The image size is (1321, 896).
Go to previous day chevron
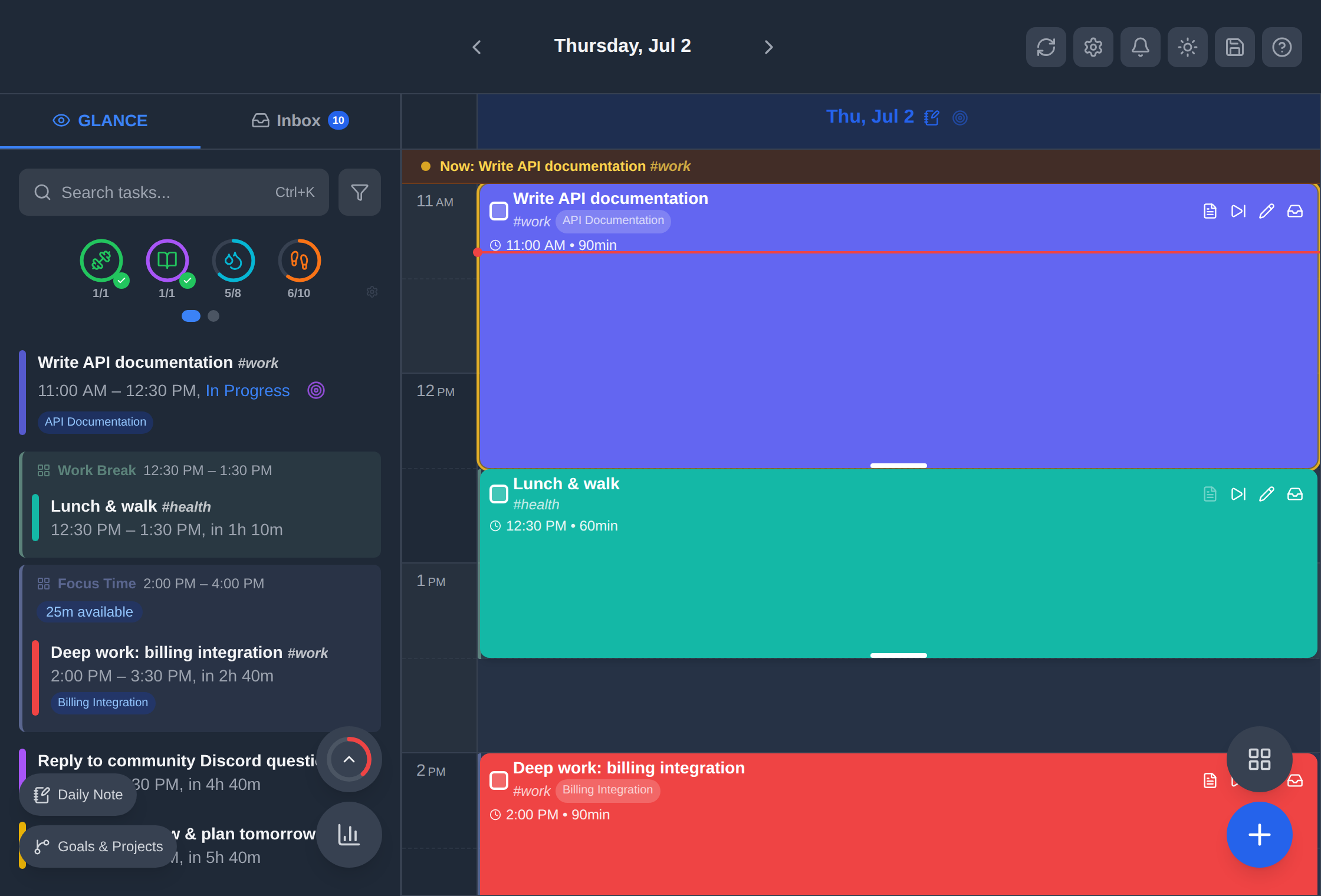(477, 47)
